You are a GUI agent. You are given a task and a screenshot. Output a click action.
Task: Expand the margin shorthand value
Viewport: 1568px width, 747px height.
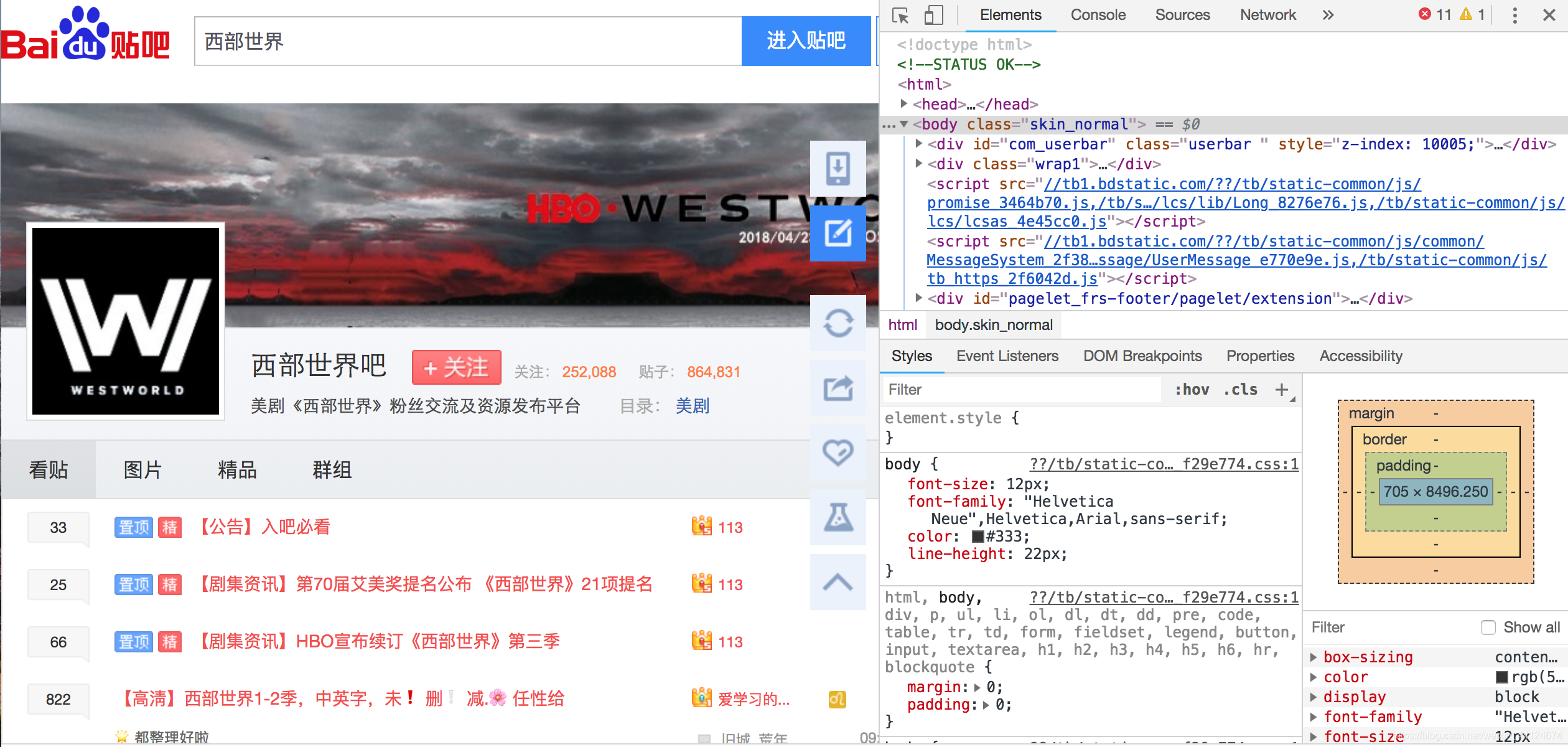(x=978, y=687)
